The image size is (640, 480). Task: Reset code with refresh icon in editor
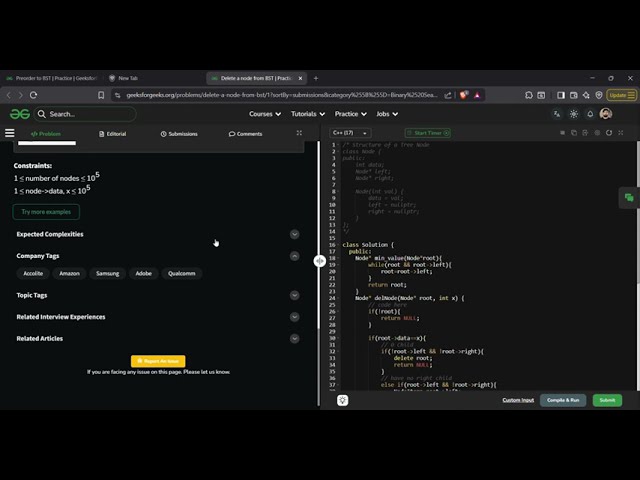(609, 133)
